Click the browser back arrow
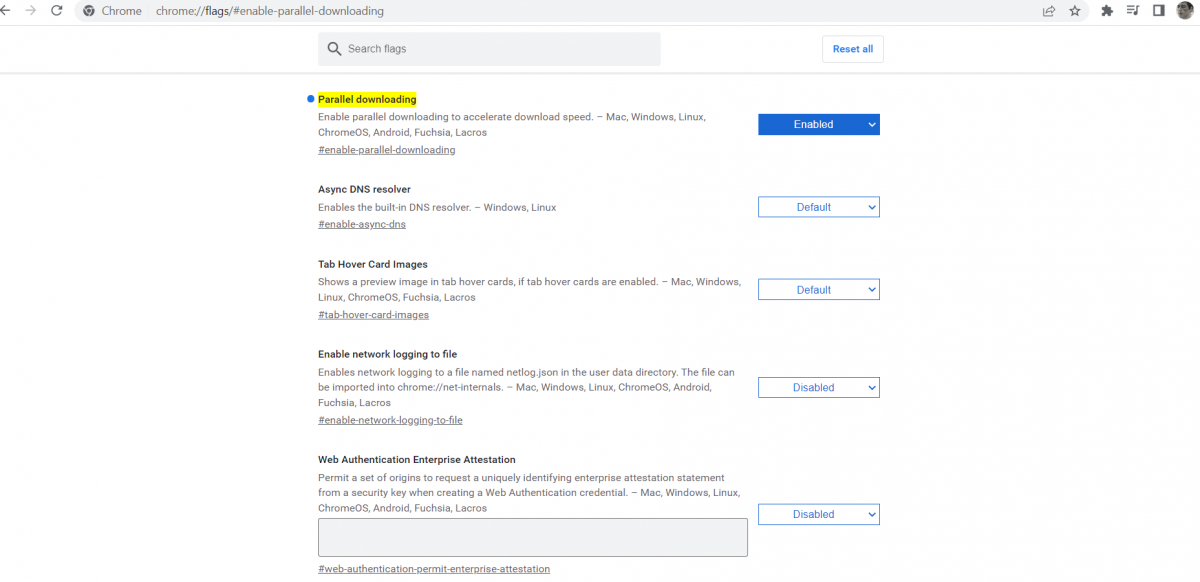The height and width of the screenshot is (582, 1200). coord(6,11)
